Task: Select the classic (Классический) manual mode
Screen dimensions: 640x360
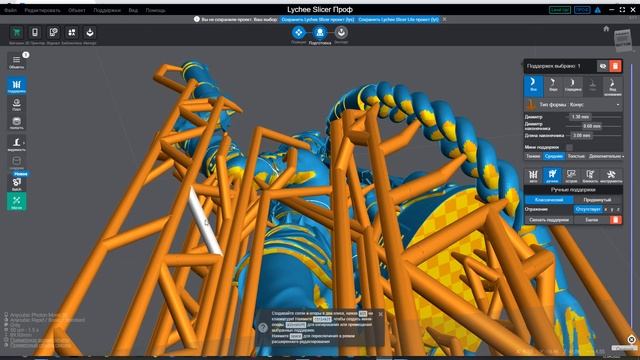Action: pyautogui.click(x=549, y=200)
